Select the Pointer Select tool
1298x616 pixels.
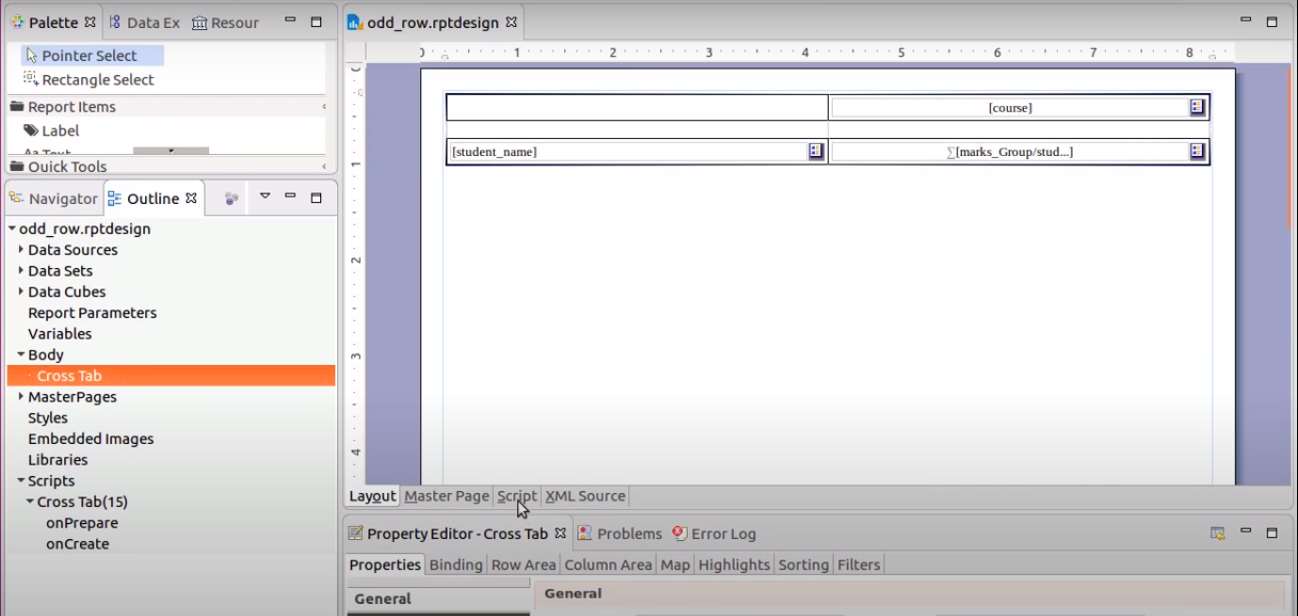click(88, 56)
